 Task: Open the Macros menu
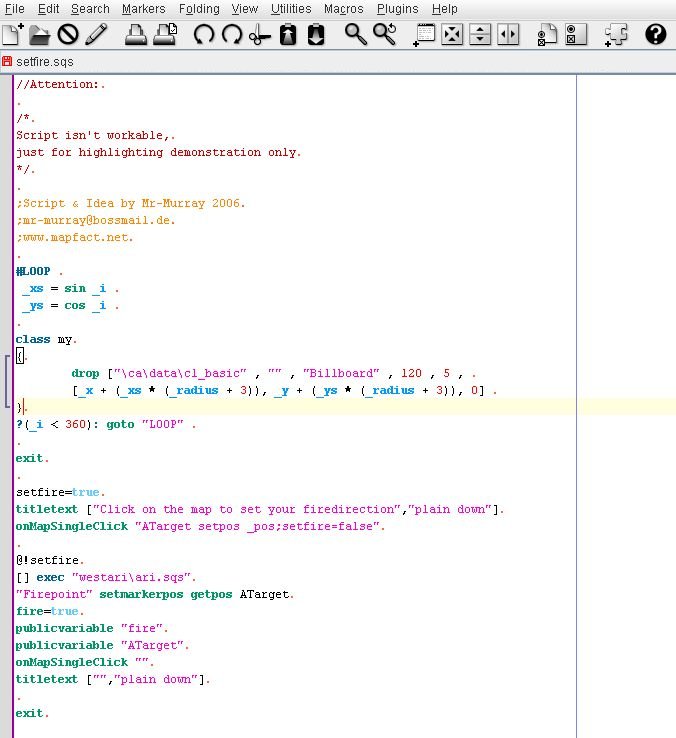343,9
